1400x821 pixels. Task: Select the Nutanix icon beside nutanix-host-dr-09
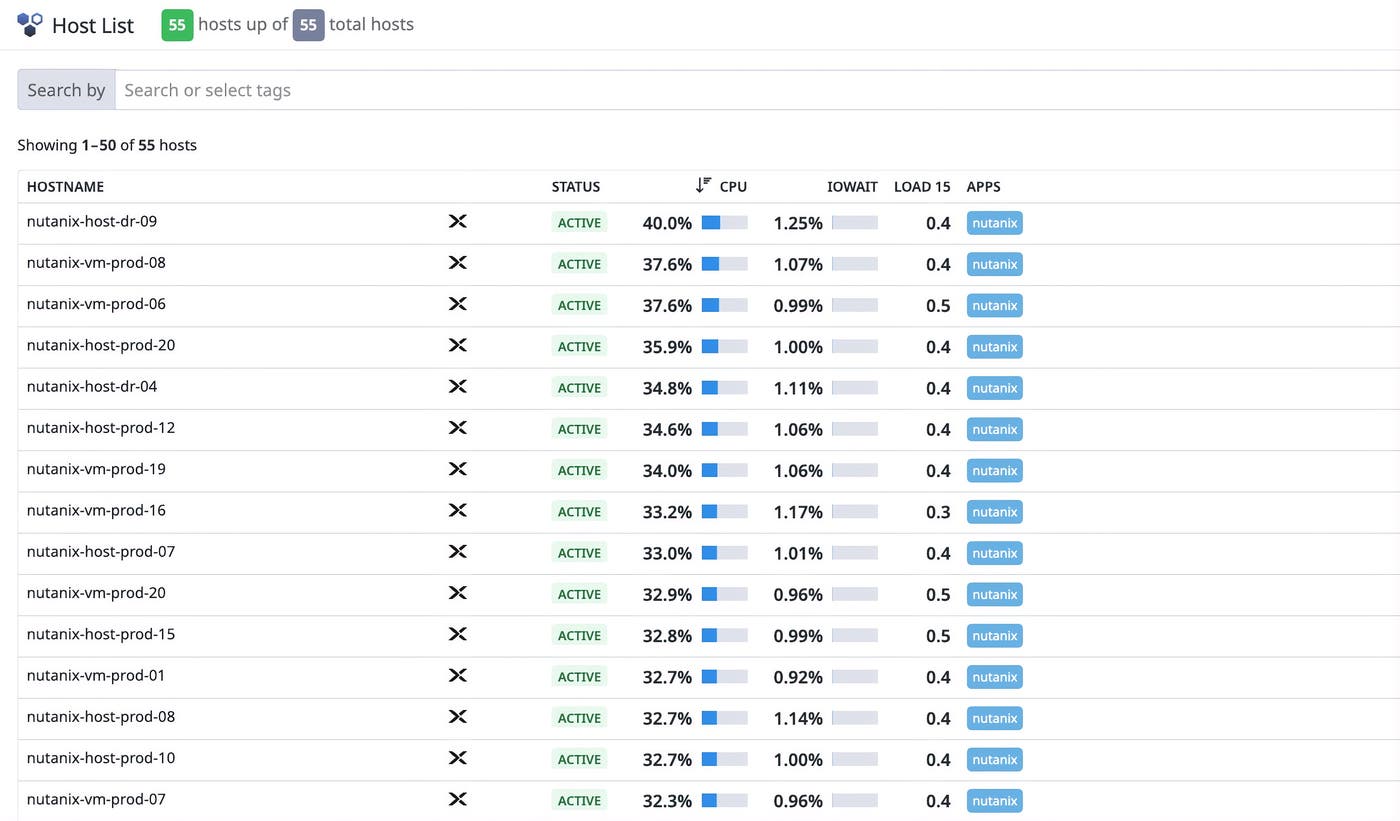(457, 221)
